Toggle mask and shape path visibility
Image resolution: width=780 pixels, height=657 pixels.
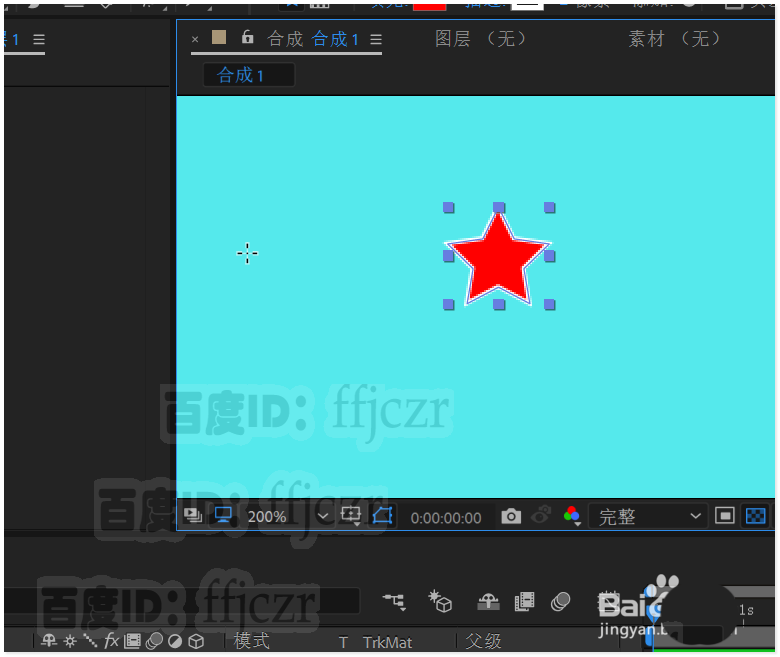[383, 516]
